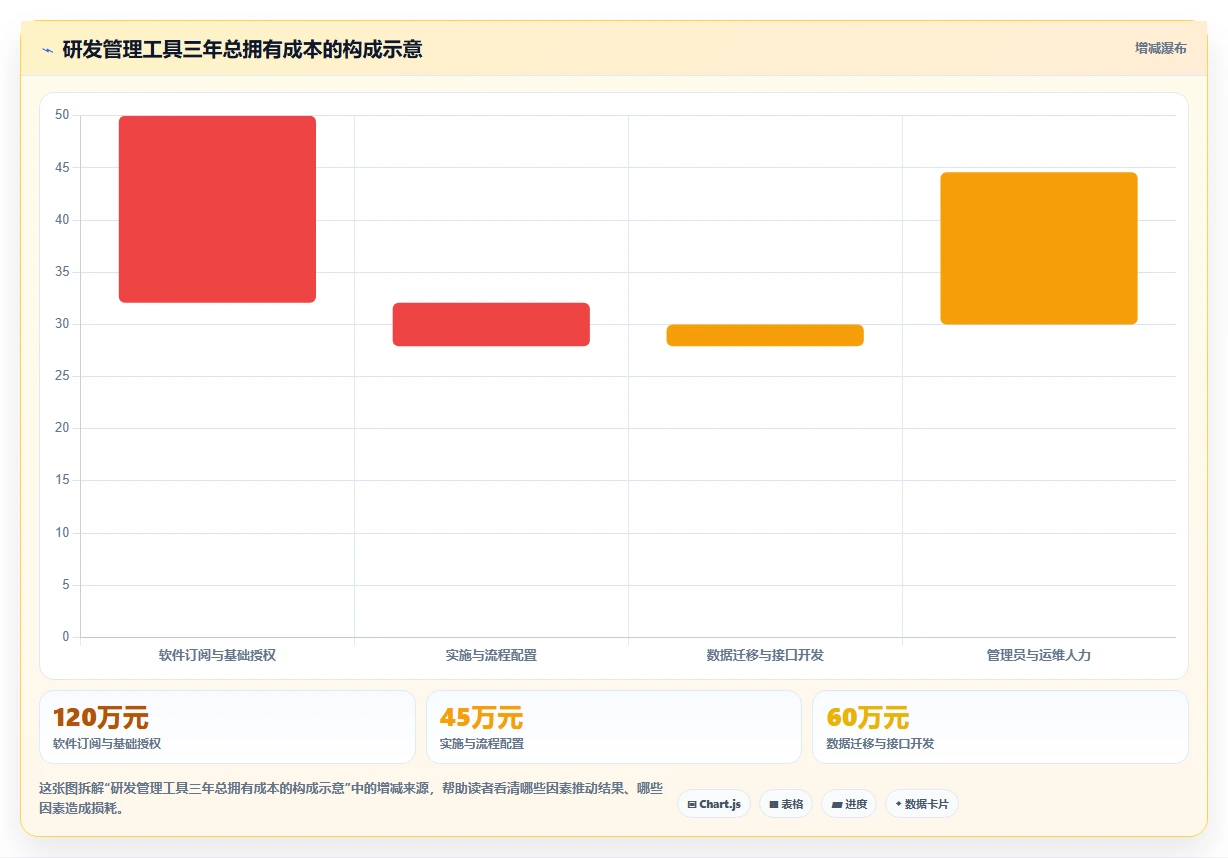The image size is (1228, 858).
Task: Click the 增减瀑布 label in header
Action: 1160,48
